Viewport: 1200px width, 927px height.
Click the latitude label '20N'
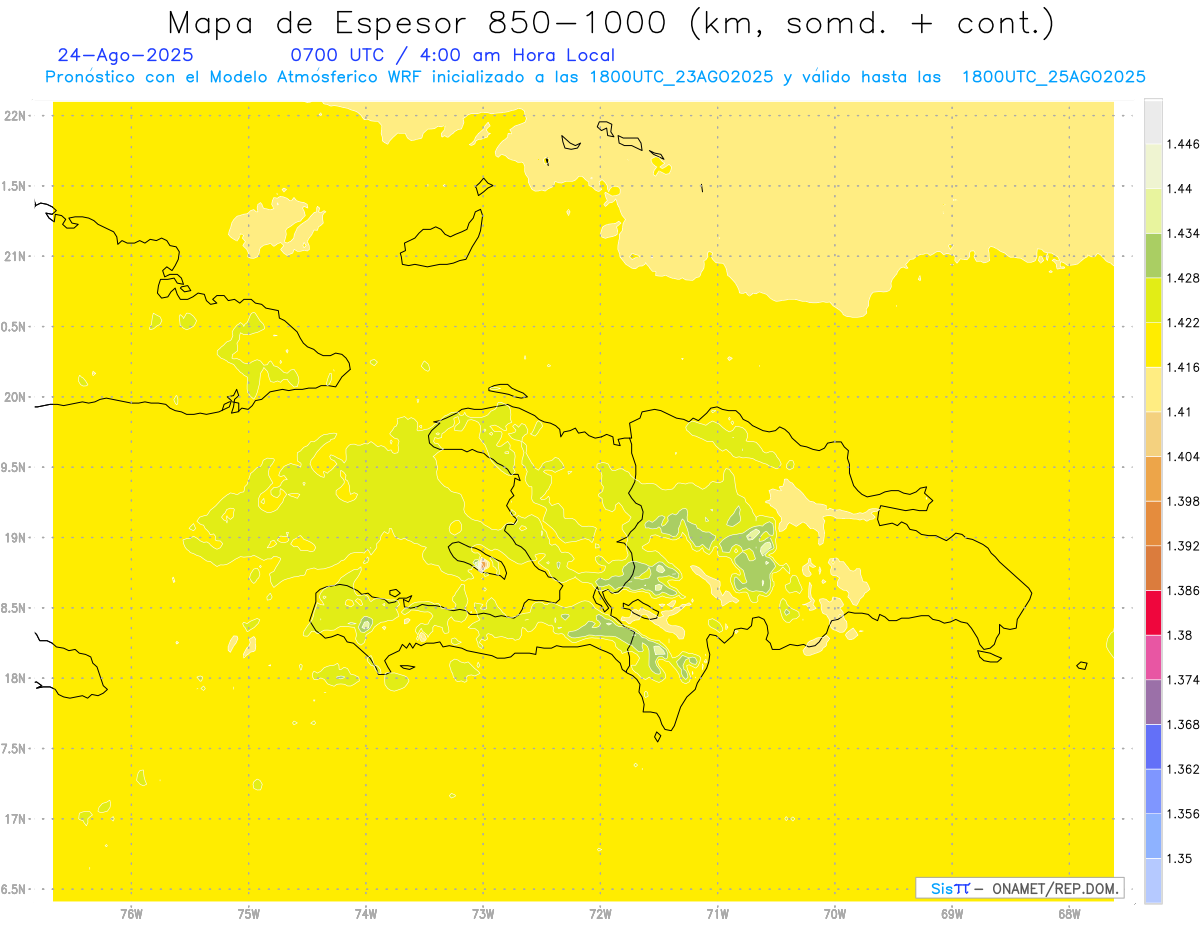tap(15, 397)
